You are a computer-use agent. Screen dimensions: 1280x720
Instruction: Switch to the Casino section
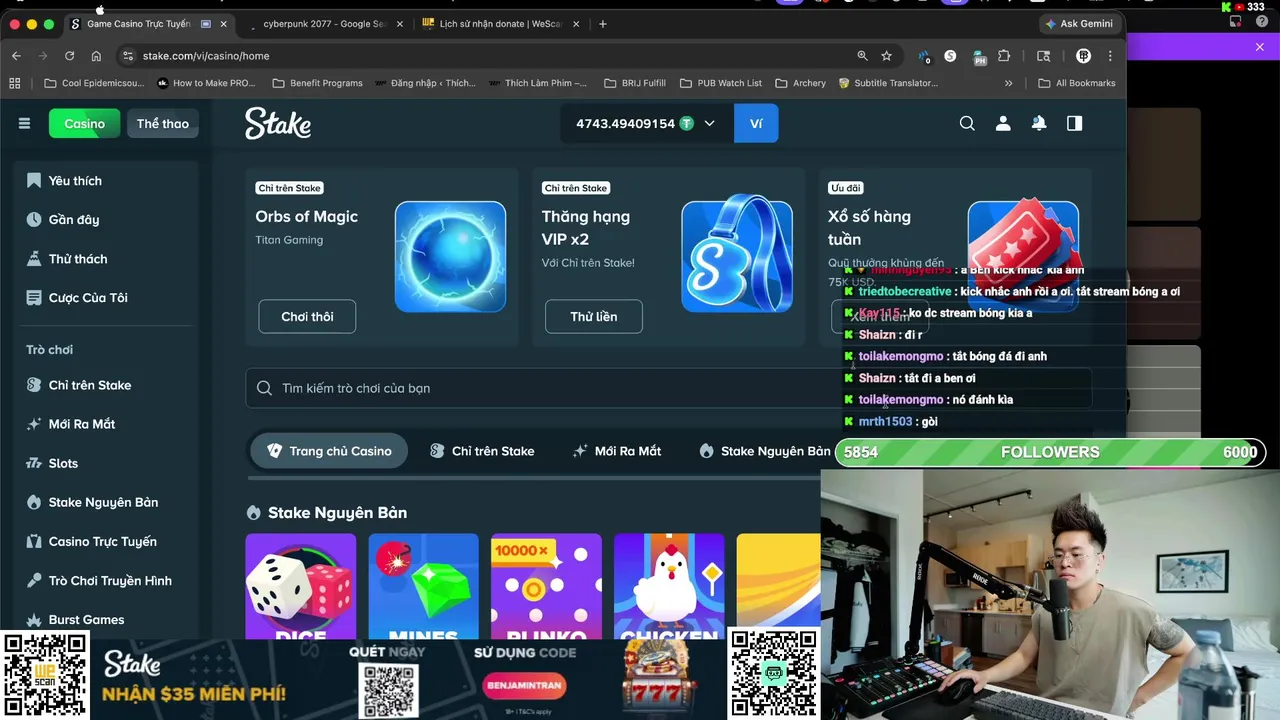[84, 123]
